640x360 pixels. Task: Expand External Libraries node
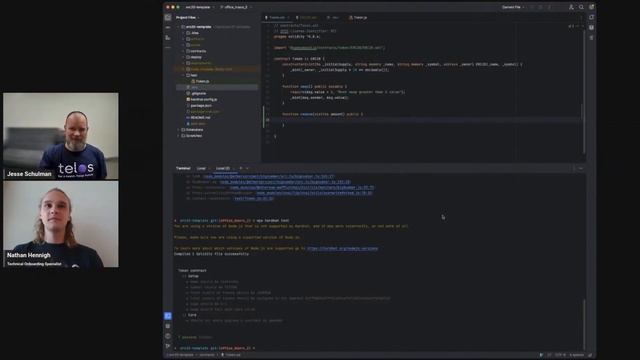[x=179, y=129]
